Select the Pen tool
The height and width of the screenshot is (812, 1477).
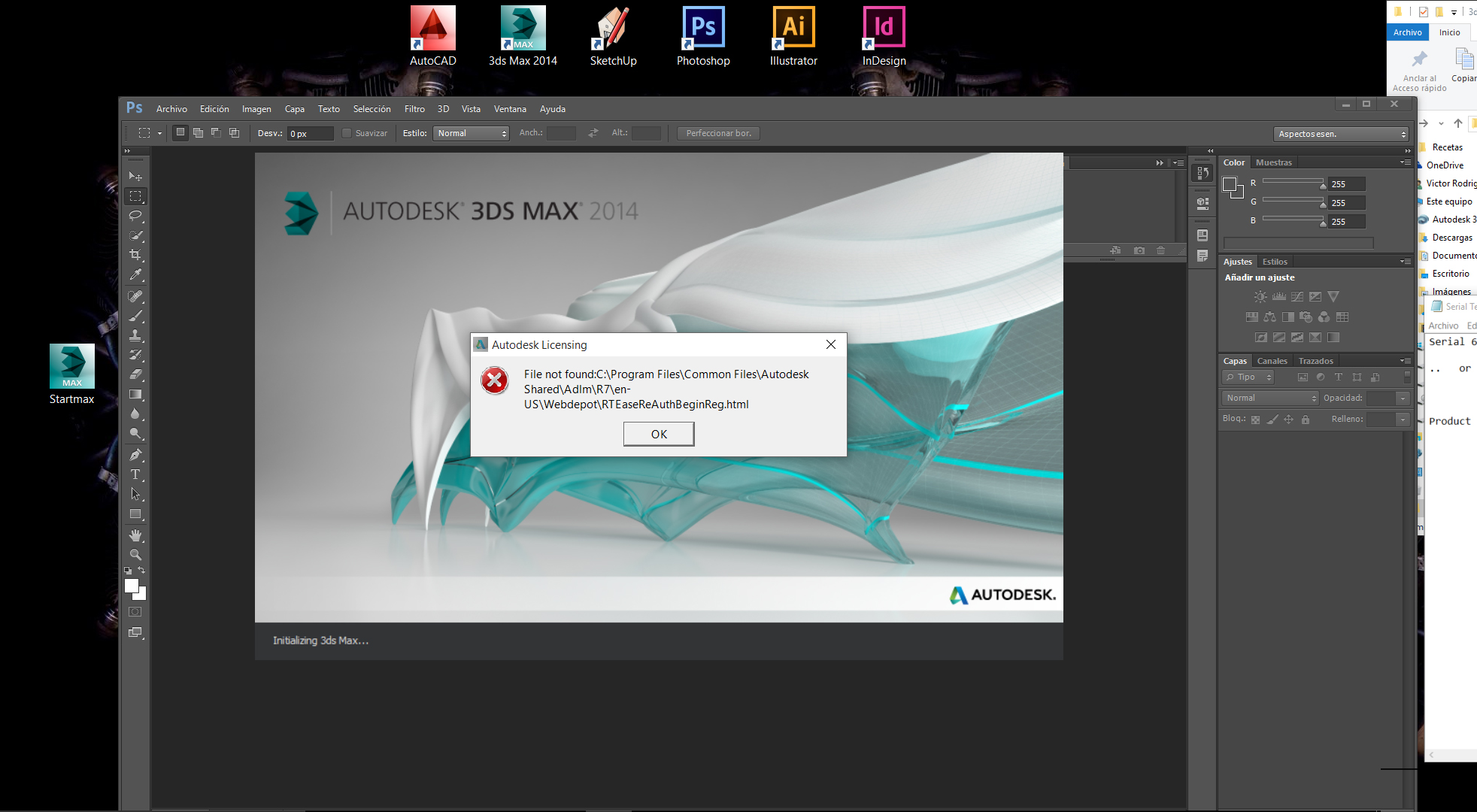point(135,455)
